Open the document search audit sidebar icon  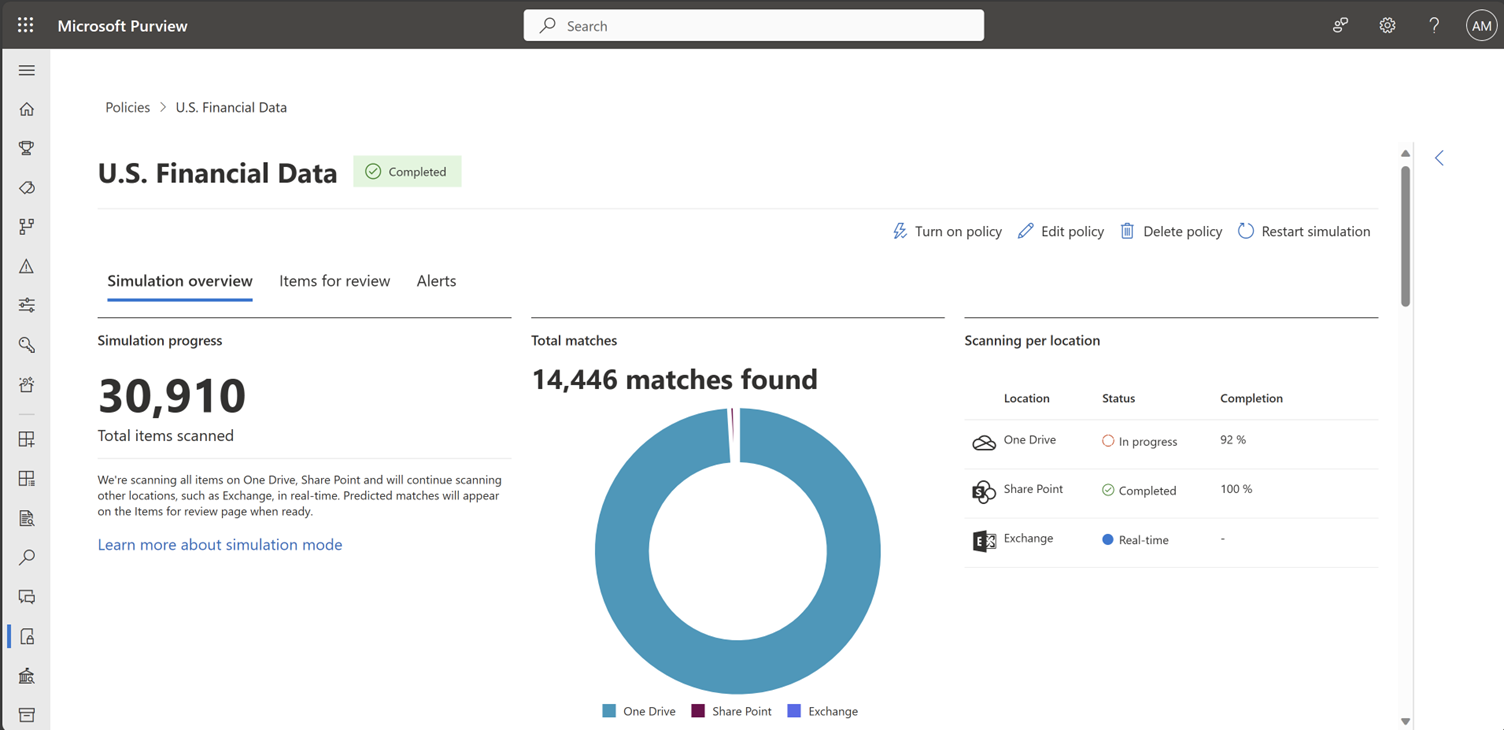[27, 518]
